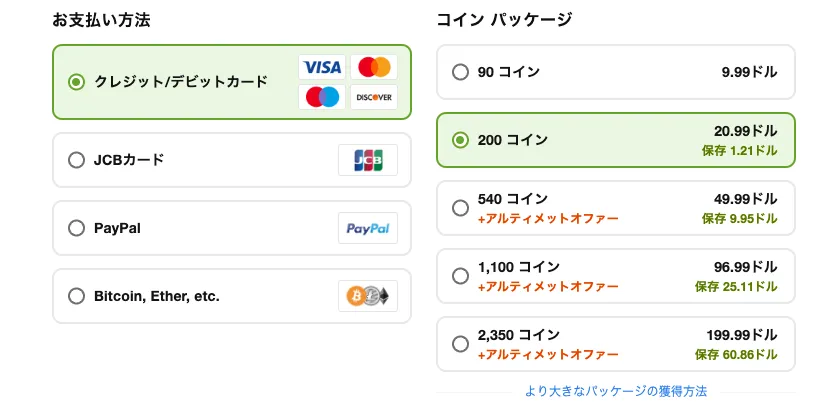Choose the 540 コイン package radio
The image size is (823, 414).
(460, 208)
